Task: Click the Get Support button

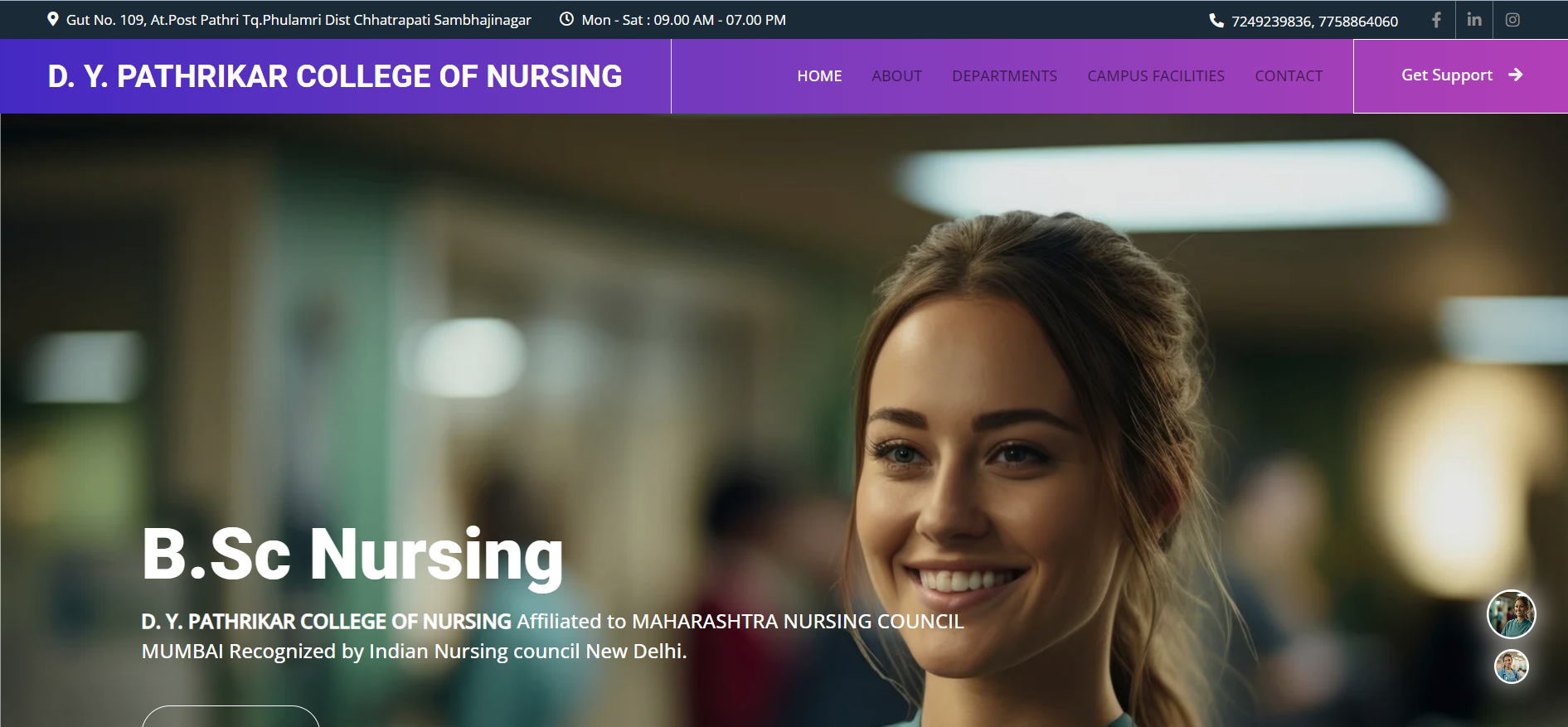Action: [x=1461, y=76]
